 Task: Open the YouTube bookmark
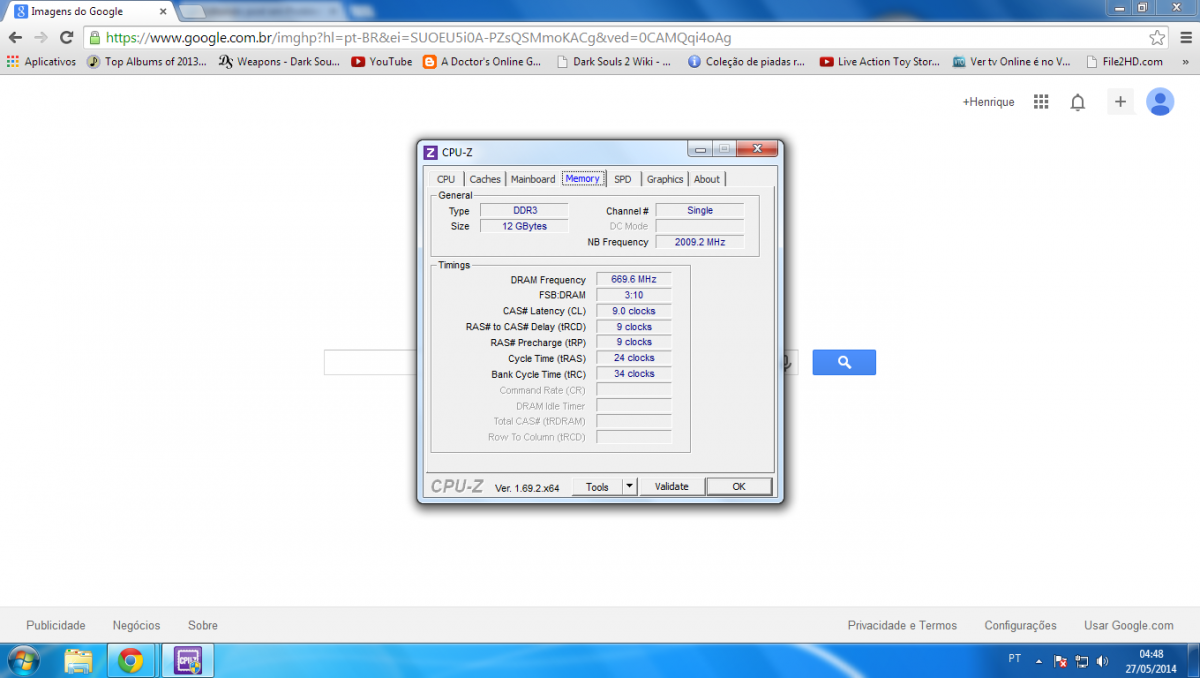click(382, 61)
